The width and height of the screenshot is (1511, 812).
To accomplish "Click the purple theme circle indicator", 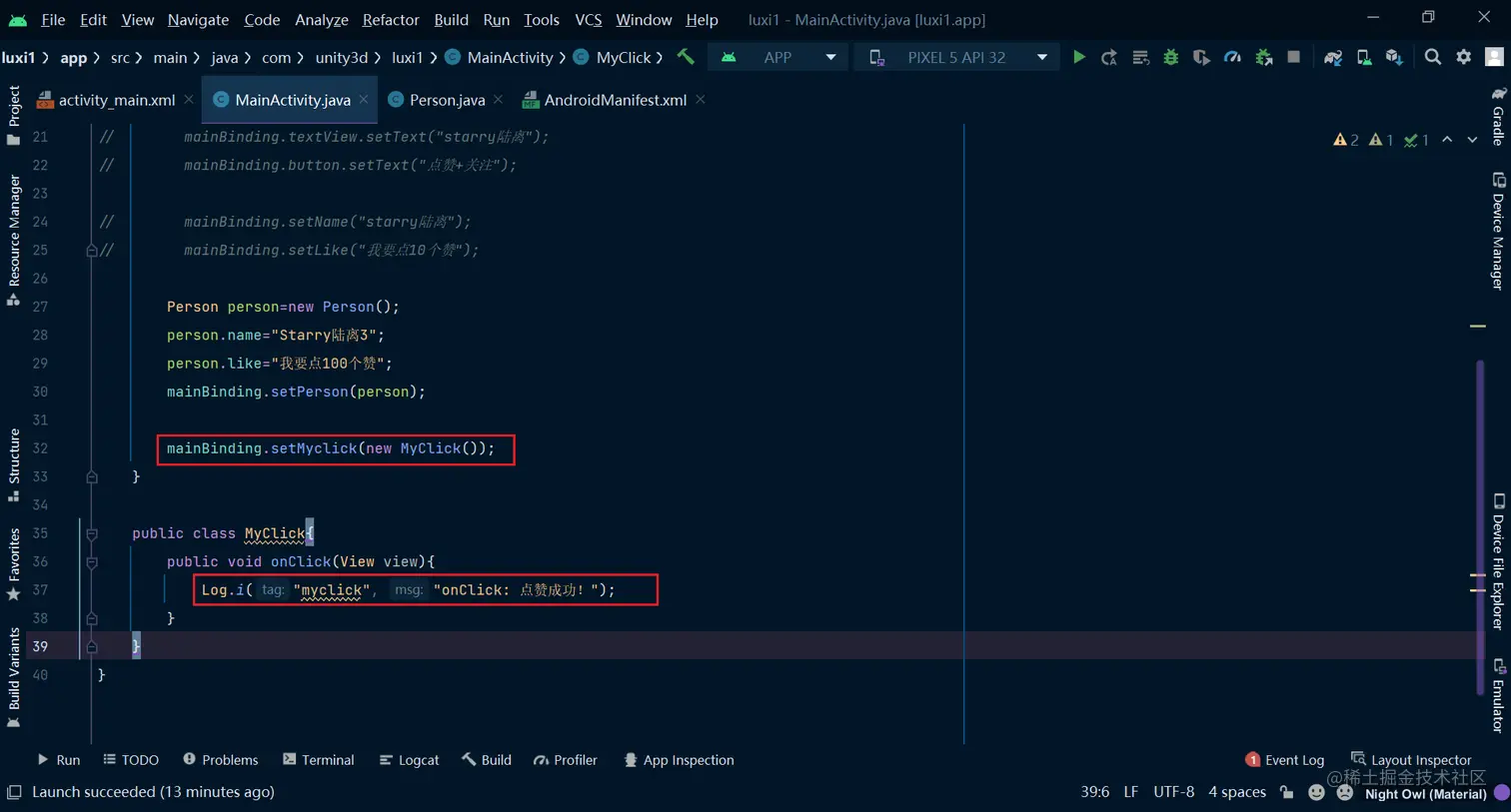I will [x=1501, y=793].
